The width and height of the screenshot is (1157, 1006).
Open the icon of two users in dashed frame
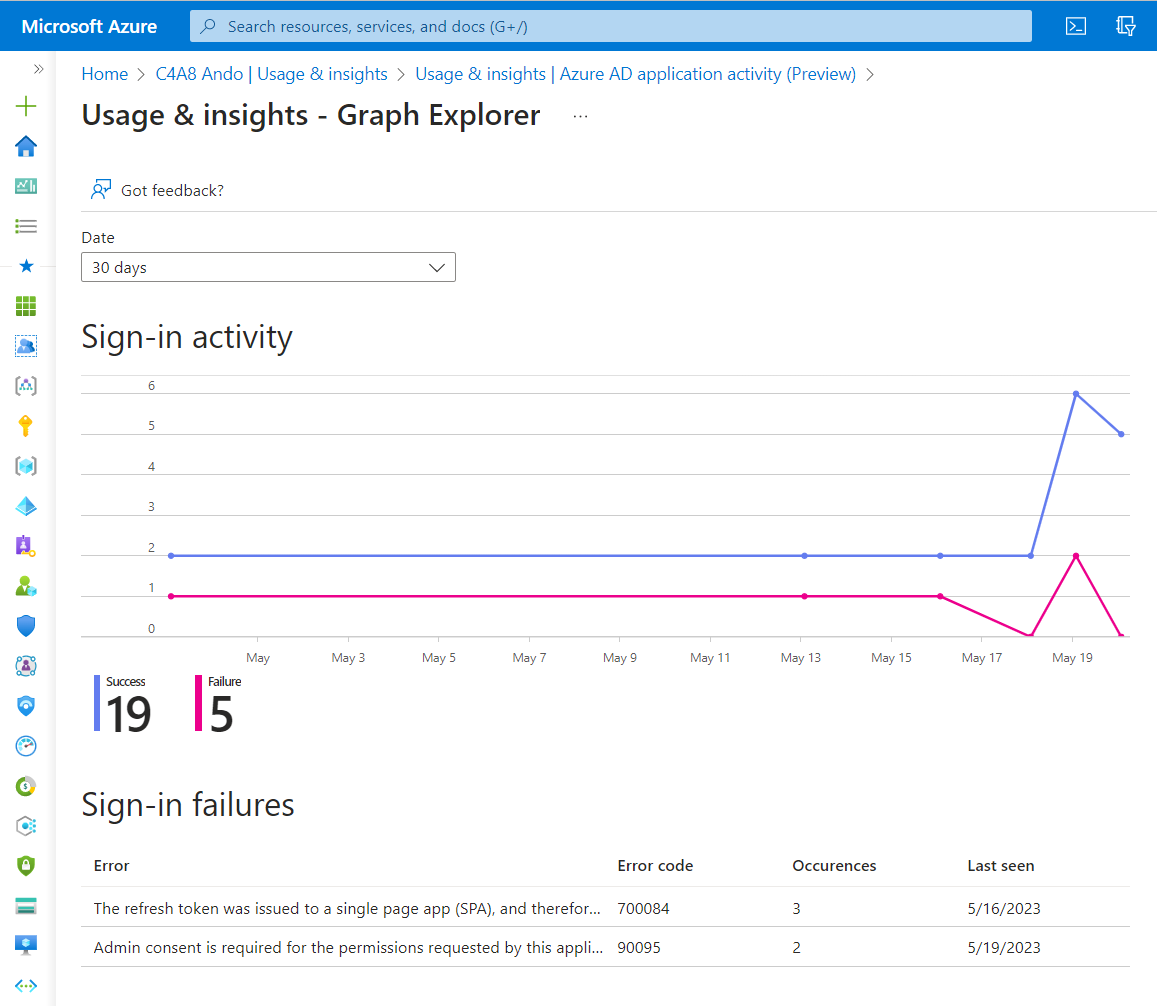pyautogui.click(x=26, y=345)
